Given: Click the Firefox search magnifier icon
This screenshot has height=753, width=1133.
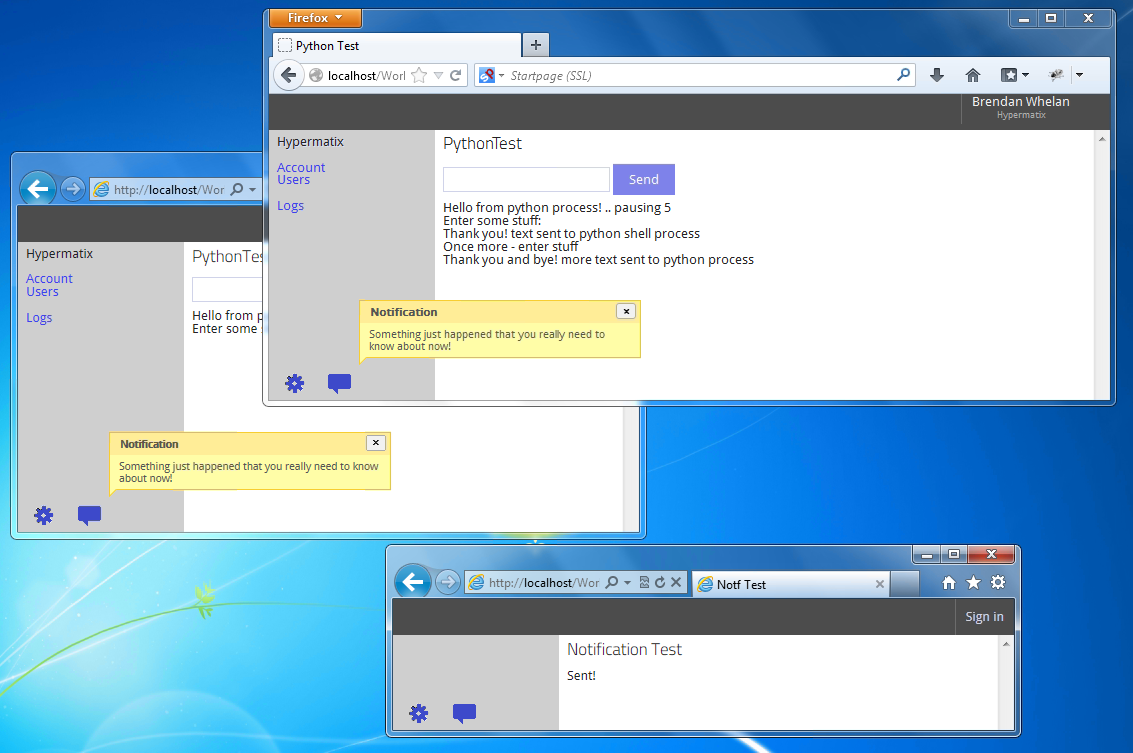Looking at the screenshot, I should pos(903,74).
